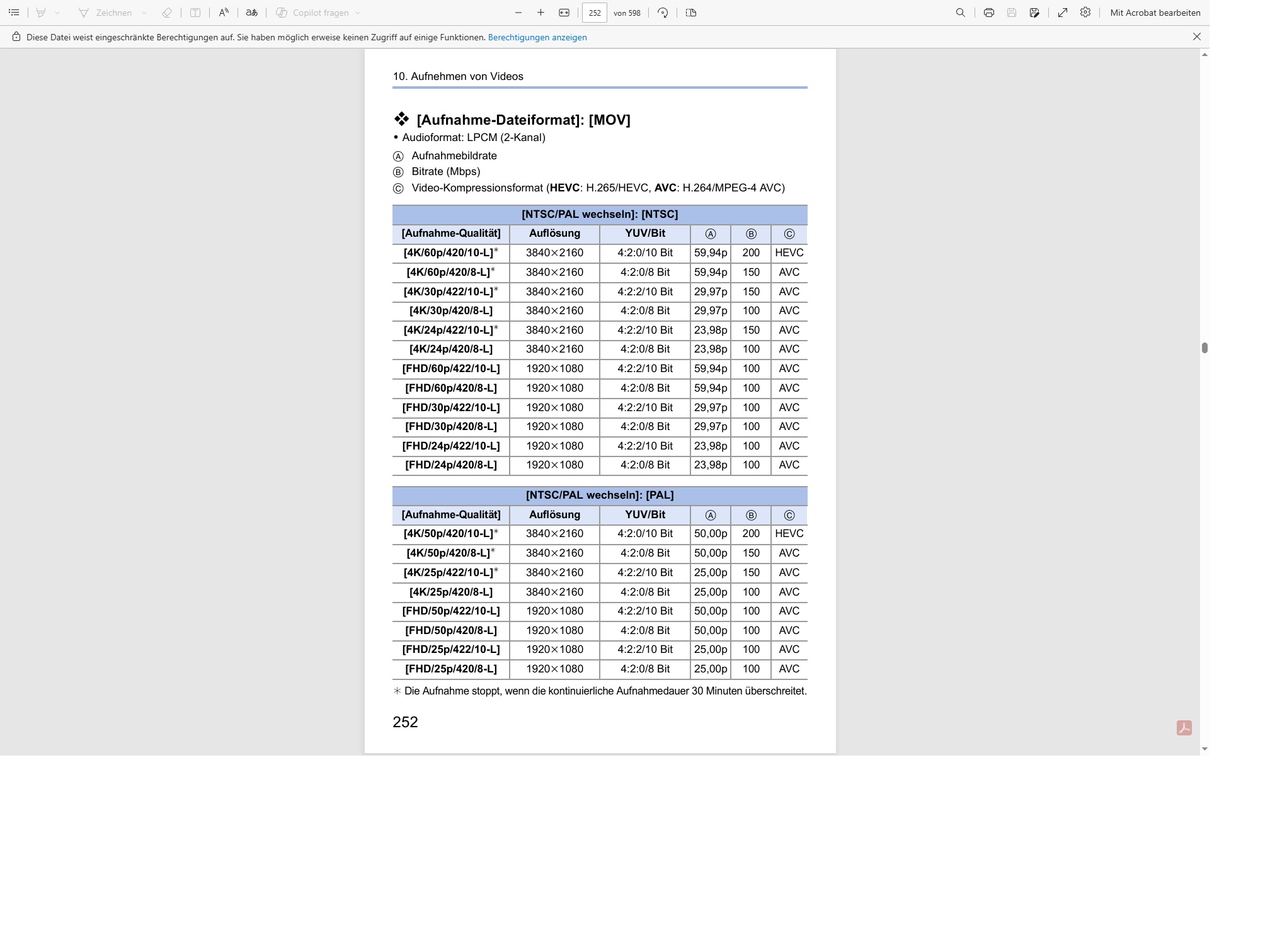Click the [NTSC/PAL wechseln]: [PAL] header
The image size is (1270, 952).
tap(600, 496)
